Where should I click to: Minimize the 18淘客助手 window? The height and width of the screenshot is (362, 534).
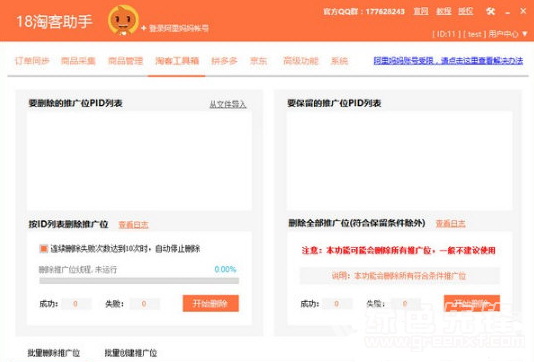[508, 12]
